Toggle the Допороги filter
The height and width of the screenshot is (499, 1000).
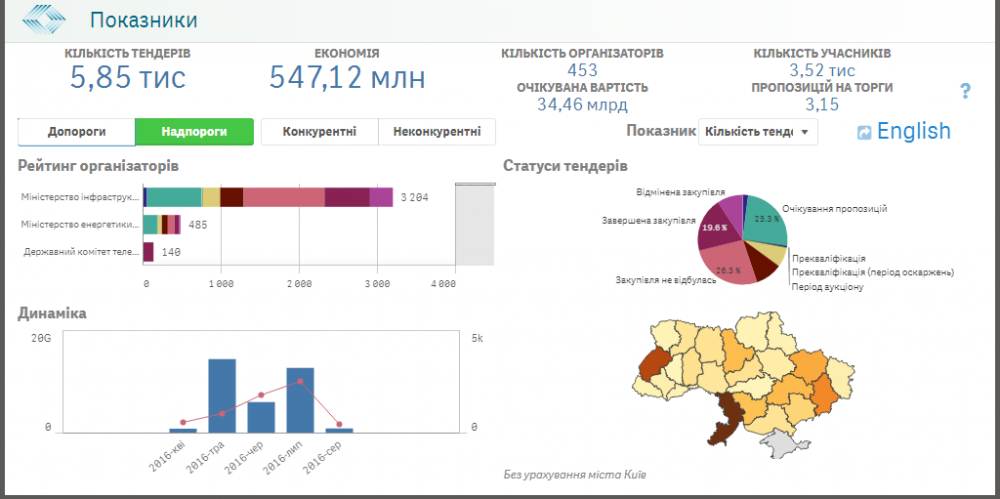tap(76, 131)
